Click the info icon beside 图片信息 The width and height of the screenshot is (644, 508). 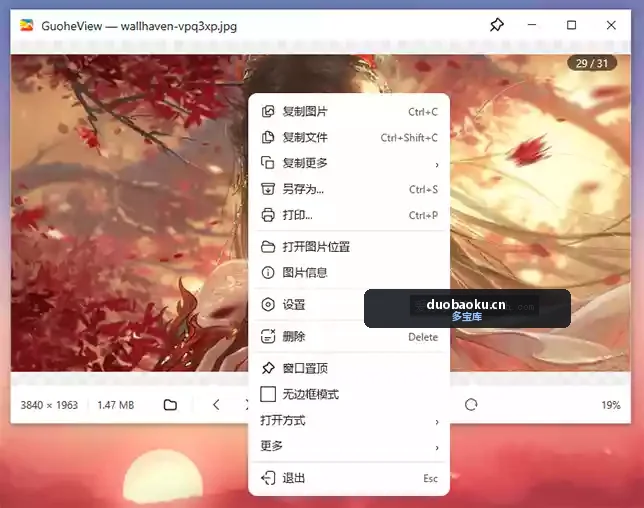coord(268,272)
